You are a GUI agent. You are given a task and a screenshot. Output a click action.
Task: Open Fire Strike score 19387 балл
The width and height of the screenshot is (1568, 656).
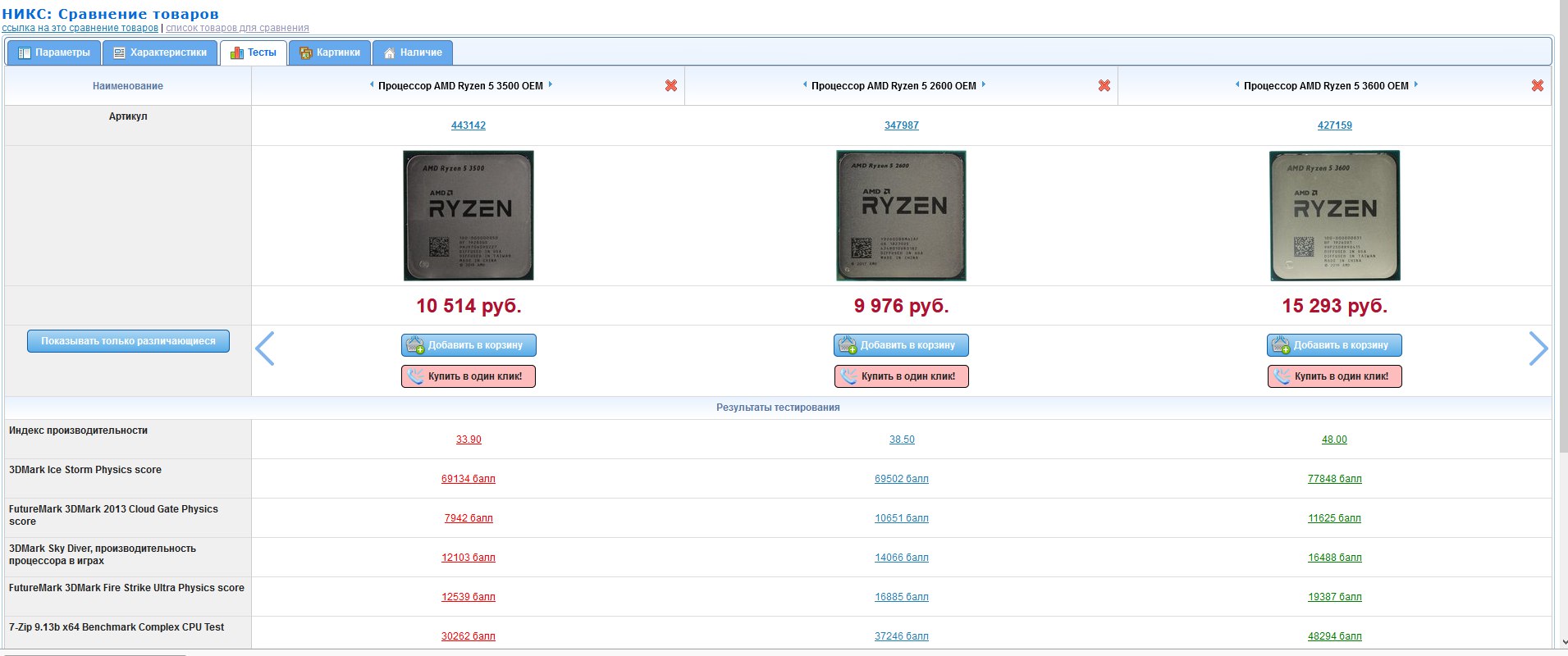(1334, 597)
